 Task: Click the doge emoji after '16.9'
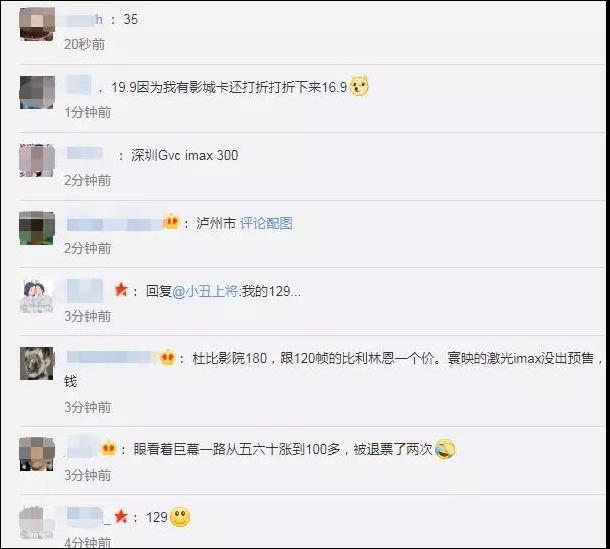coord(359,86)
